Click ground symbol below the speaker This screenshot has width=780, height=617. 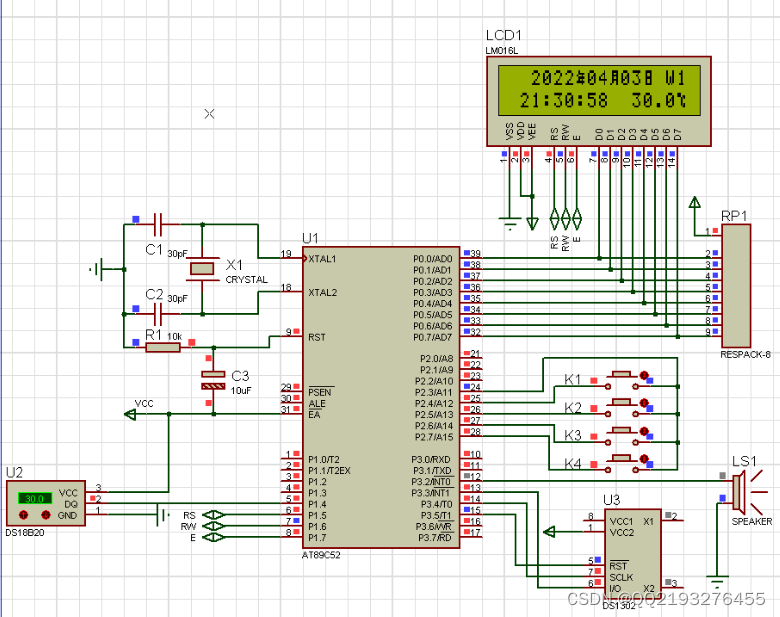[x=717, y=581]
